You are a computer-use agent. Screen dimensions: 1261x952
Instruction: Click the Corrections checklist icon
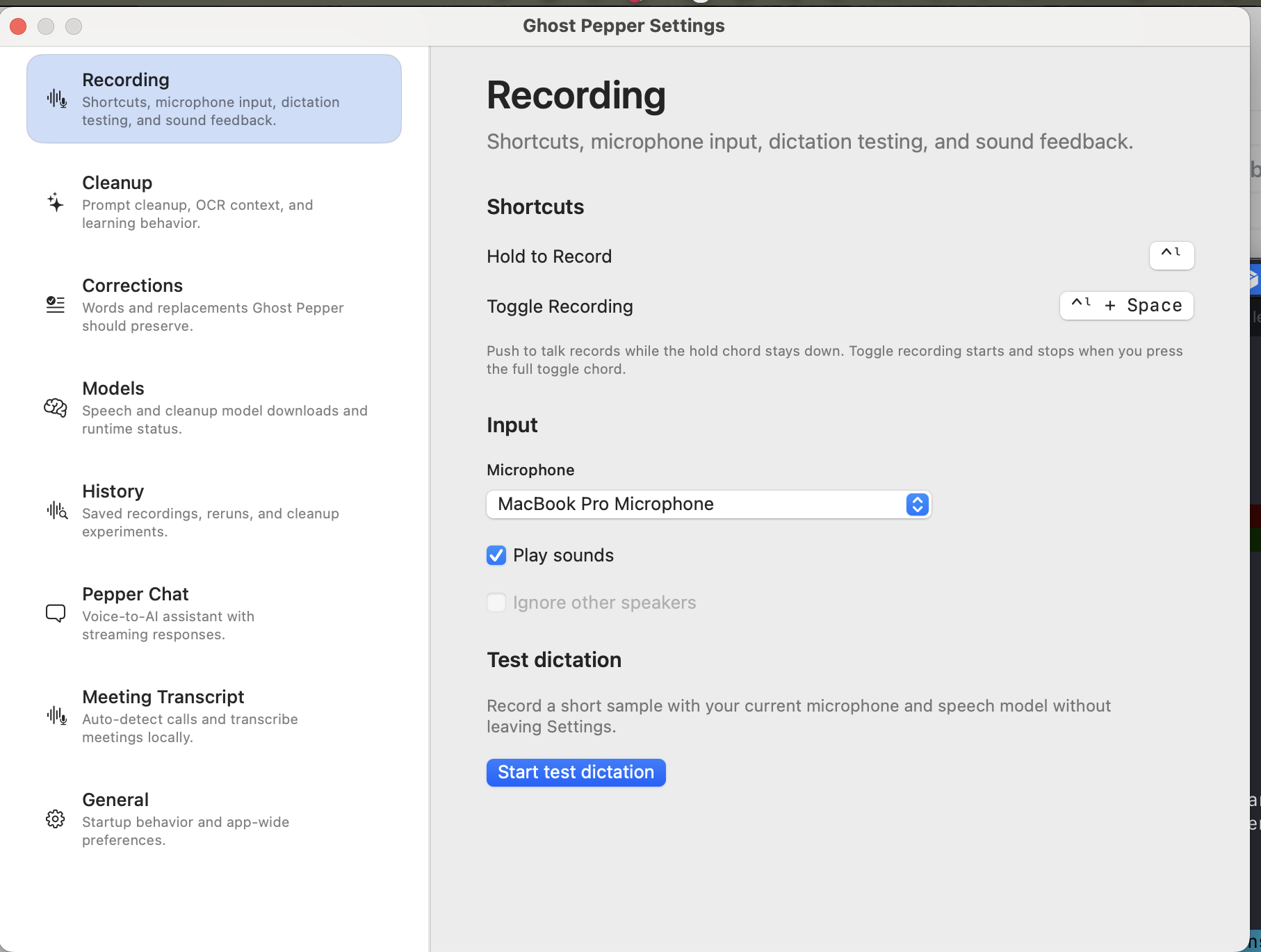click(56, 304)
